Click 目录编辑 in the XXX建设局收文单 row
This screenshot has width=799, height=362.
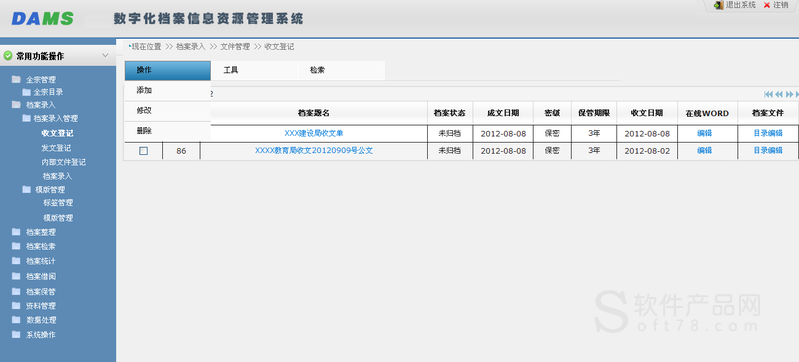click(x=768, y=134)
